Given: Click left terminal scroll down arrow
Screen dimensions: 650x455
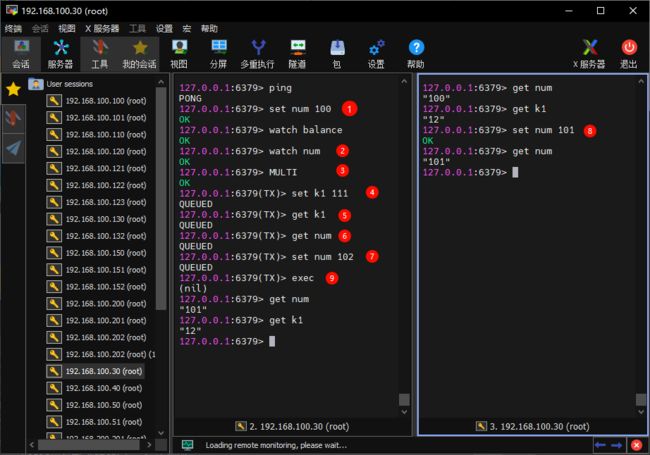Looking at the screenshot, I should (404, 412).
